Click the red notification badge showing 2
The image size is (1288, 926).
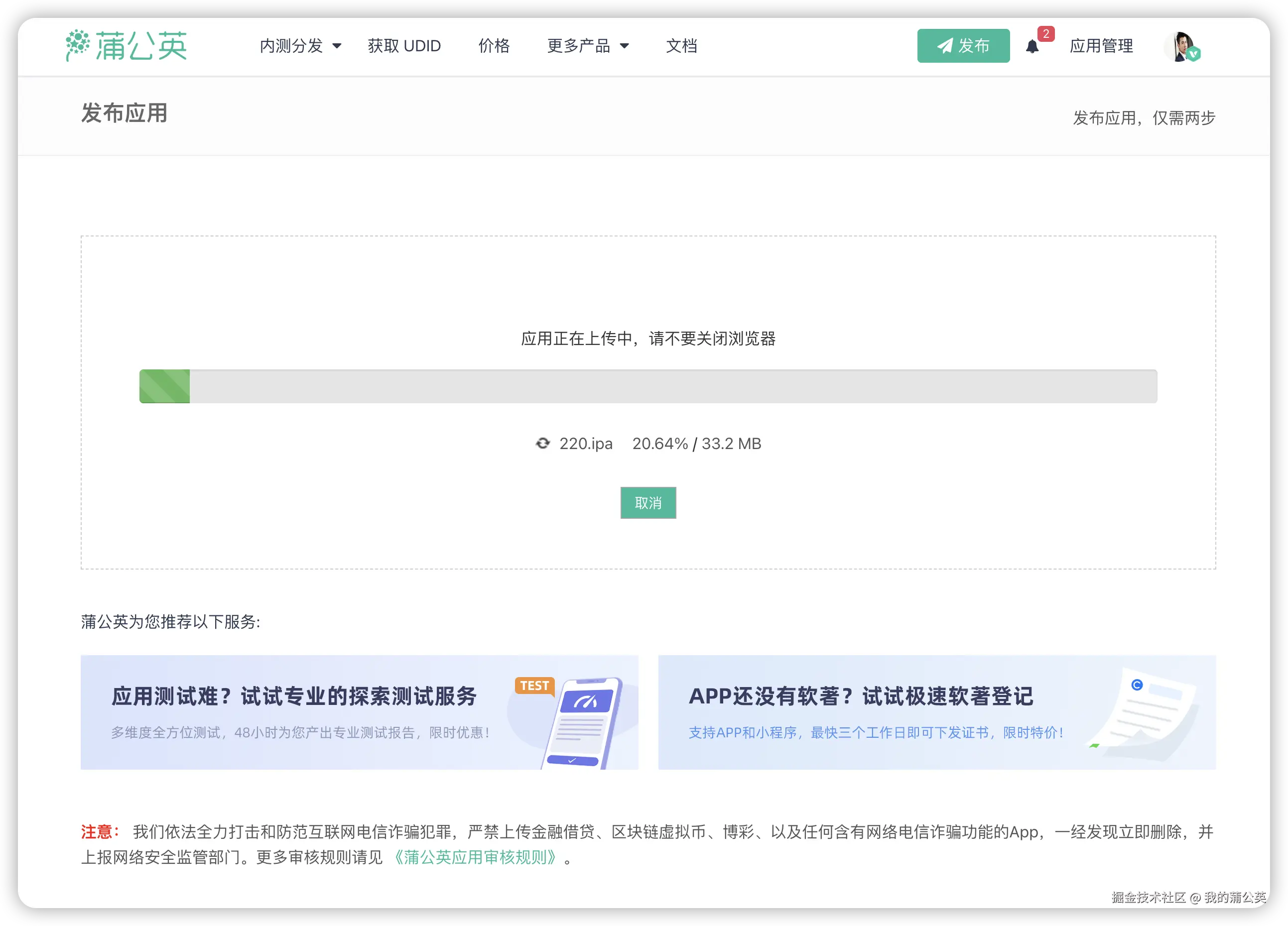1045,34
